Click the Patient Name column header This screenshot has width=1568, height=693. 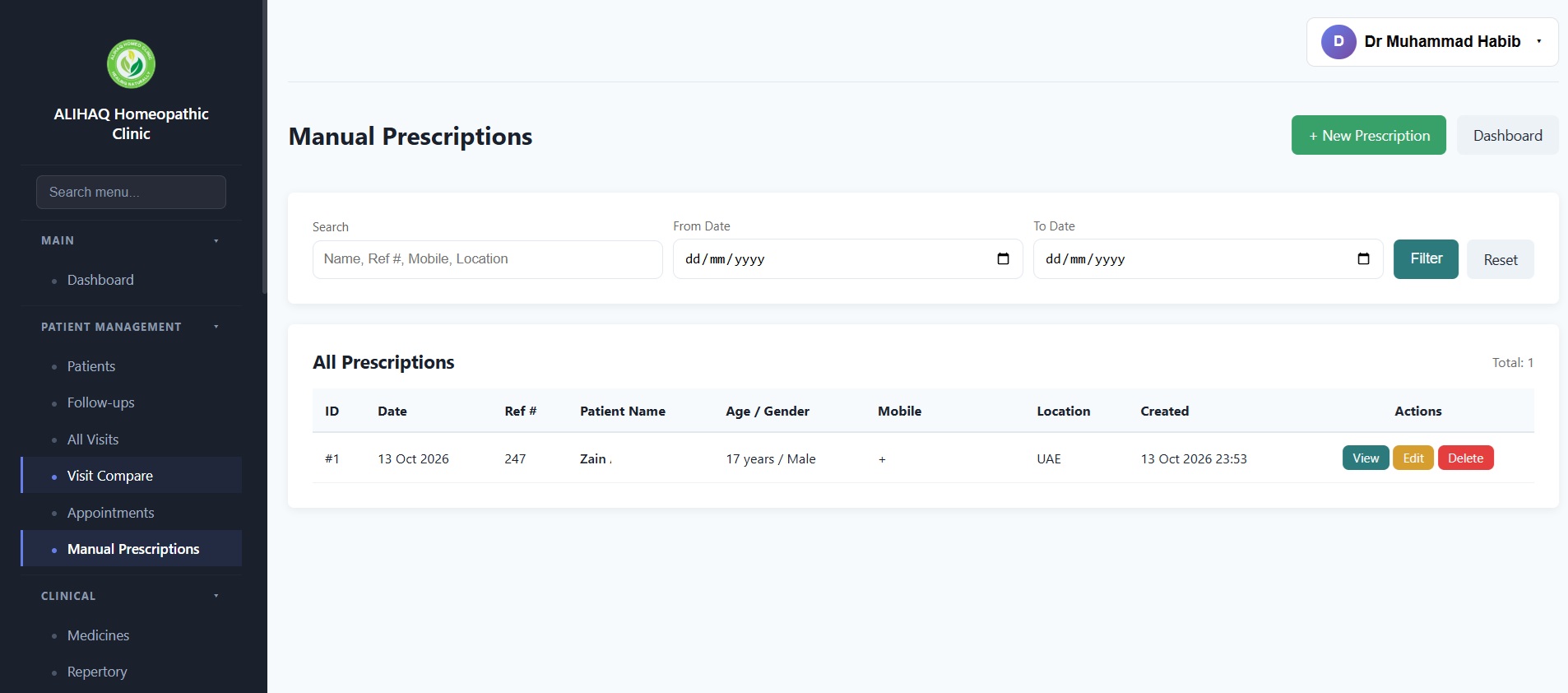pos(623,411)
